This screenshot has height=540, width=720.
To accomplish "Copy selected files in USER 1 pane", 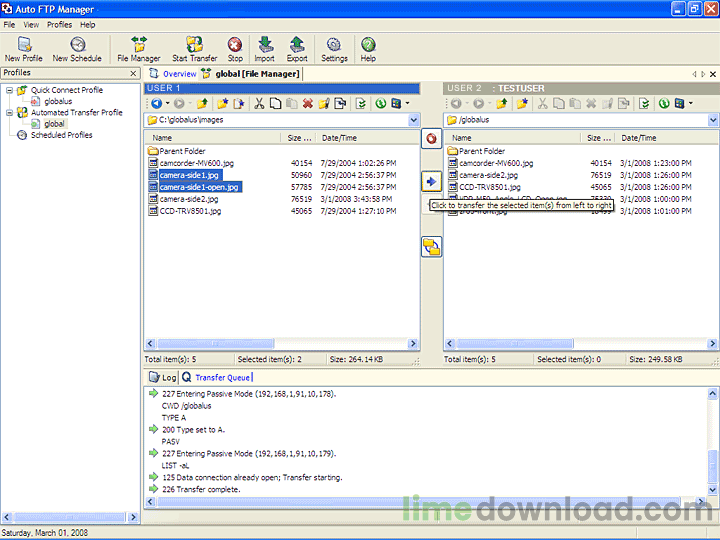I will tap(276, 104).
